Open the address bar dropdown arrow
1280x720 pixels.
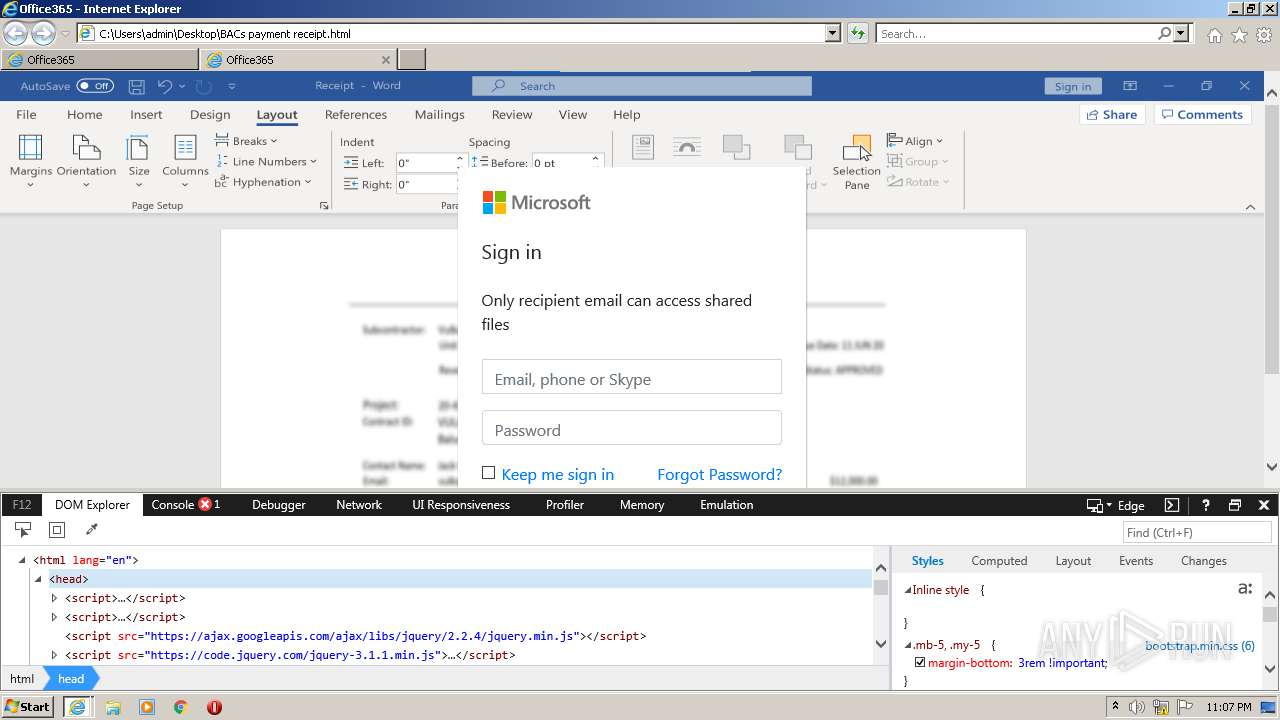tap(833, 33)
